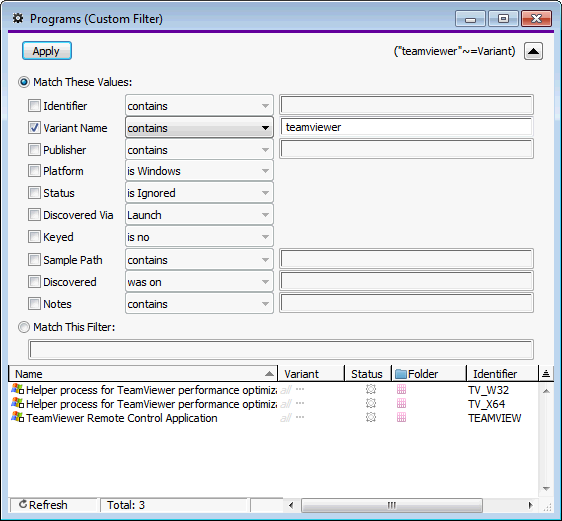This screenshot has height=521, width=562.
Task: Collapse the filter panel with triangle button
Action: tap(533, 51)
